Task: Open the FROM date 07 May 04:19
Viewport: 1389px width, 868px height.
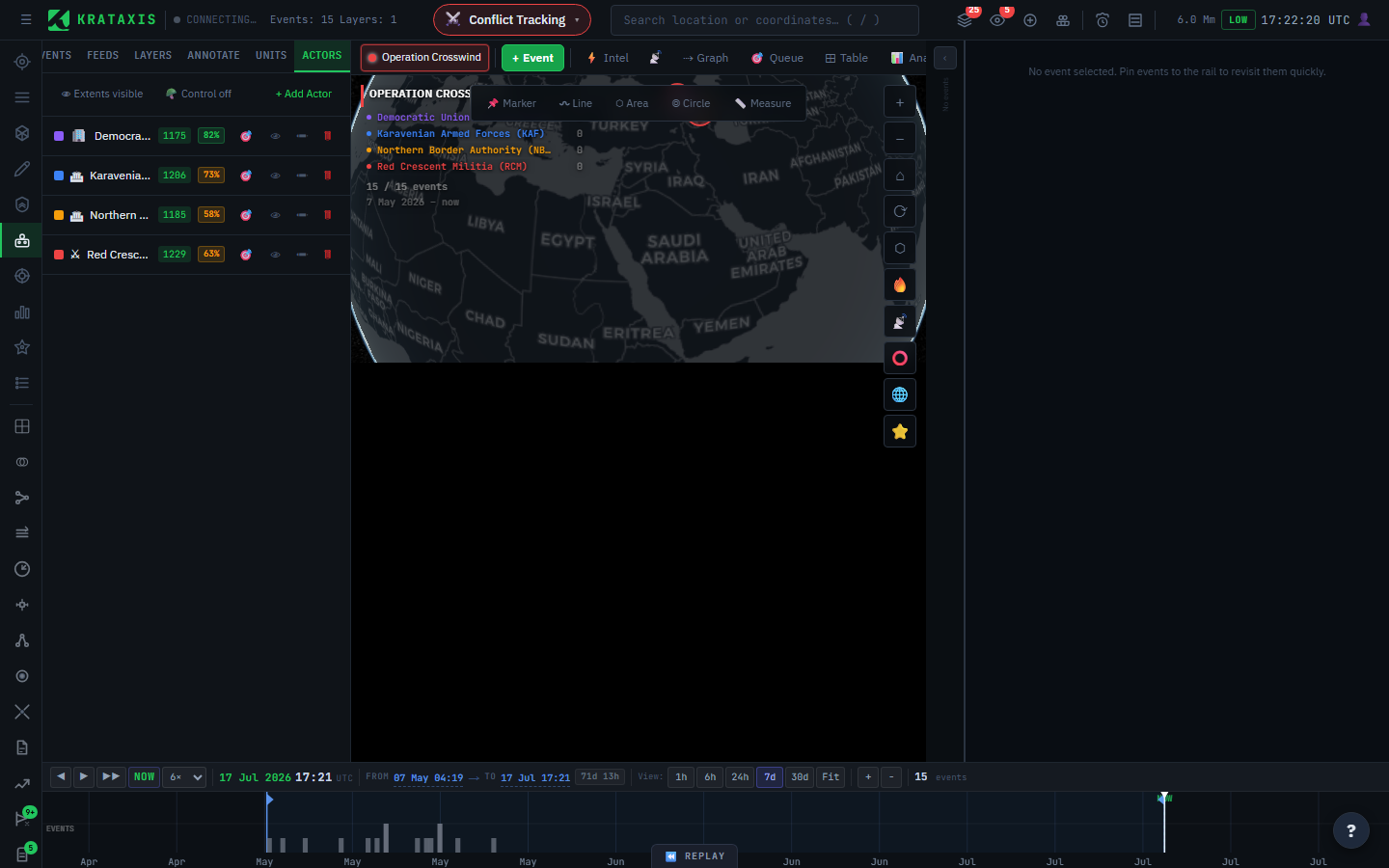Action: [428, 778]
